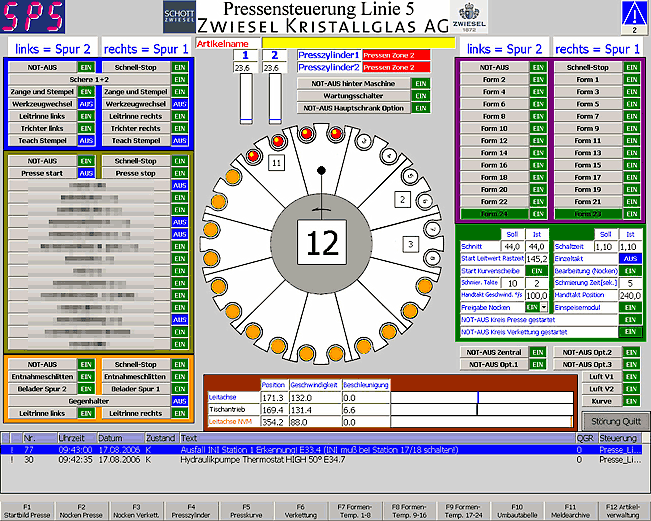Click the Presse stop button
651x521 pixels.
136,173
